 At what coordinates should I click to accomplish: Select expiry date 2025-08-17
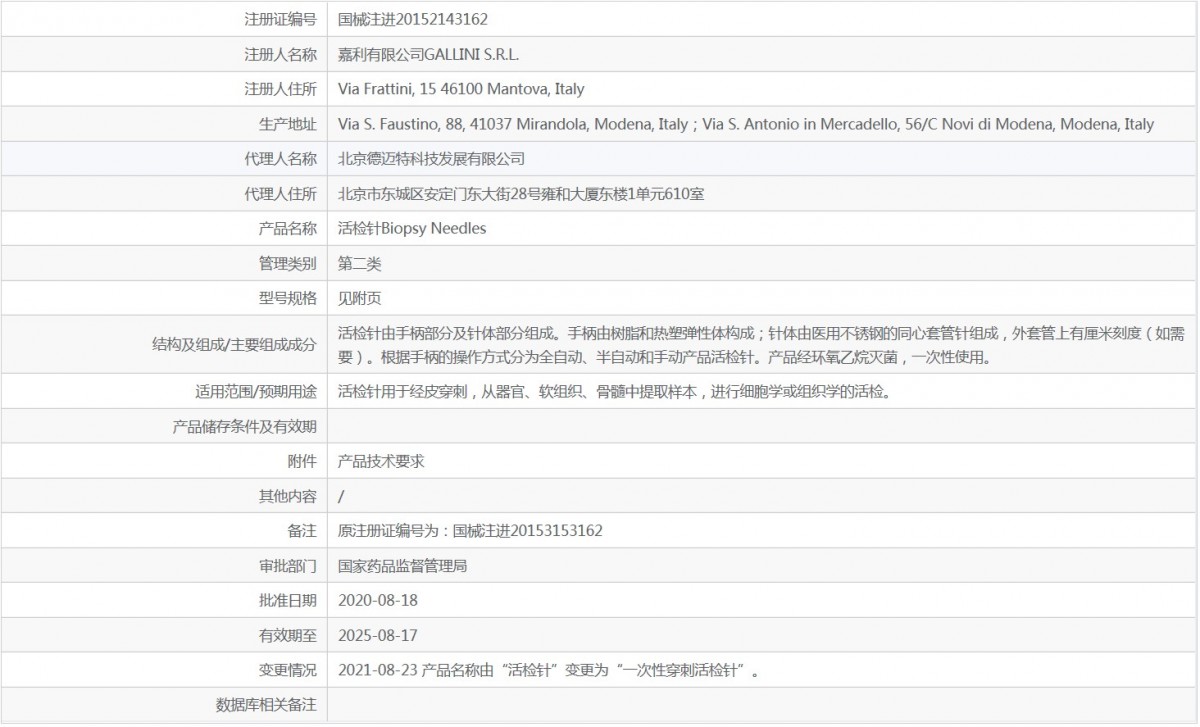pyautogui.click(x=379, y=635)
